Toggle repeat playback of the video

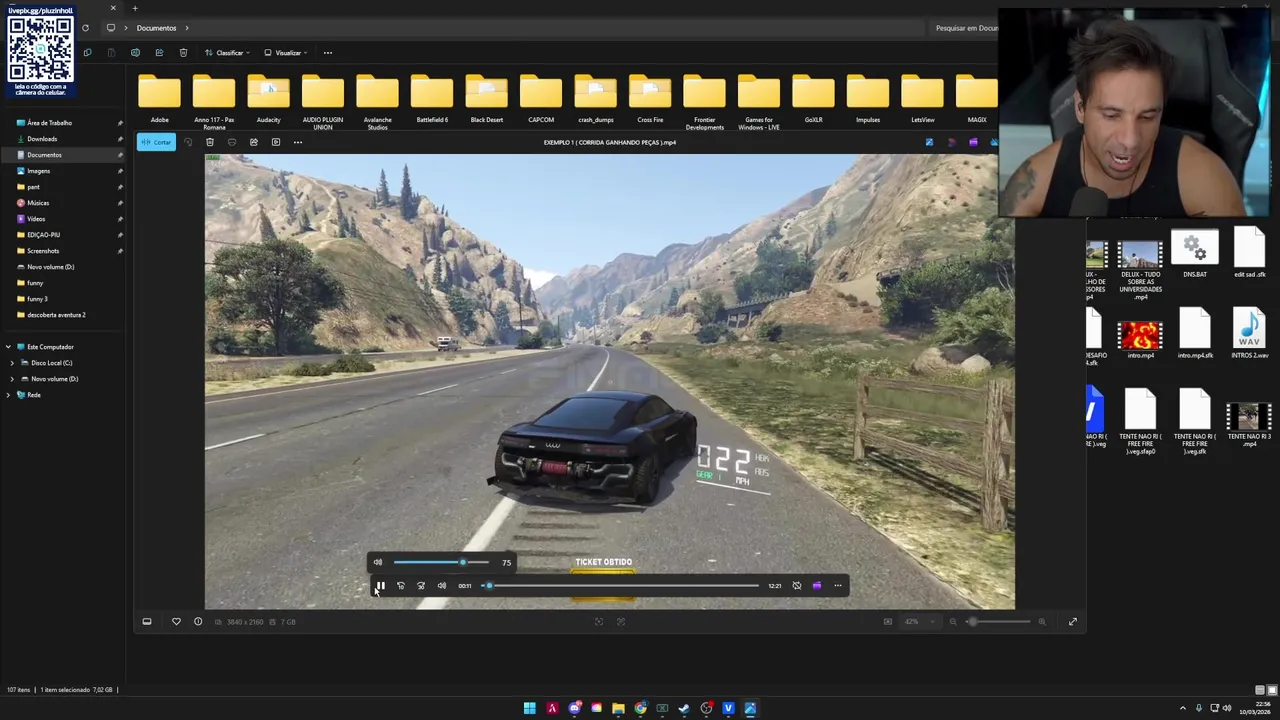pyautogui.click(x=796, y=586)
